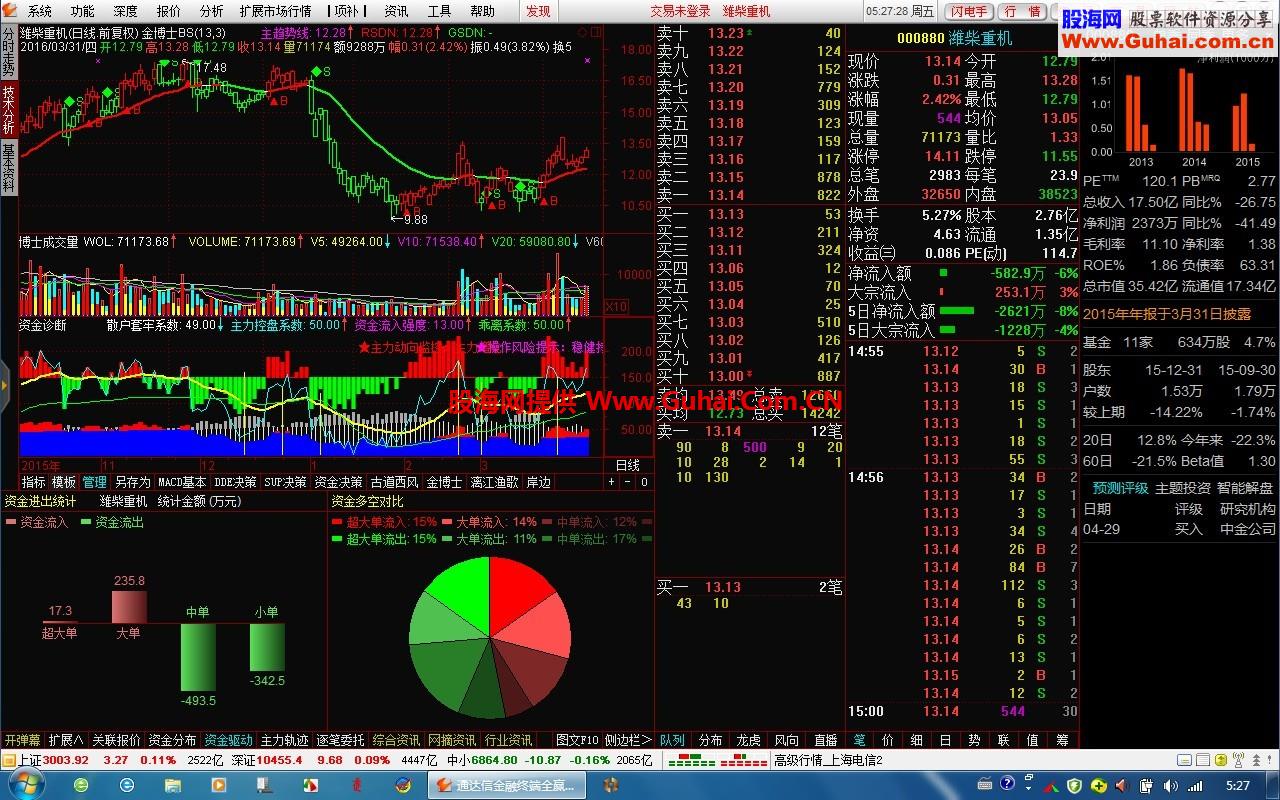Click the minus zoom icon under the chart
The height and width of the screenshot is (800, 1280).
pyautogui.click(x=628, y=482)
